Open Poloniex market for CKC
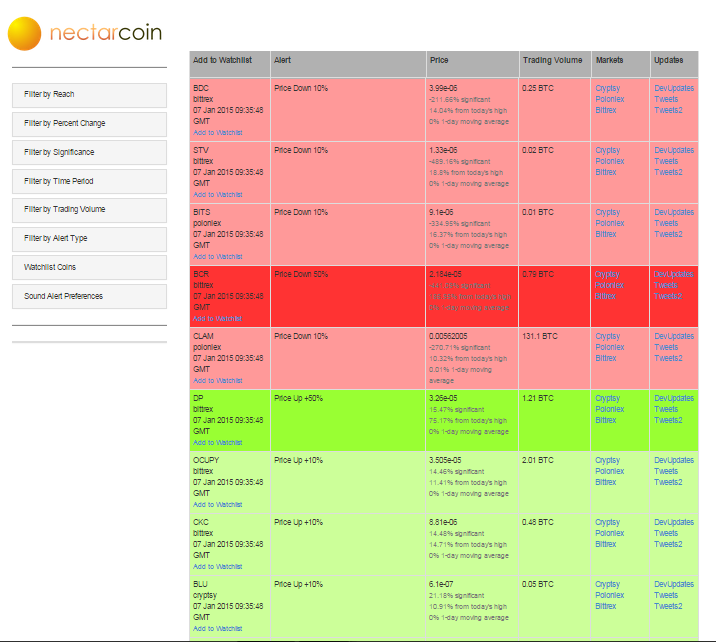Screen dimensions: 716x642 (610, 533)
